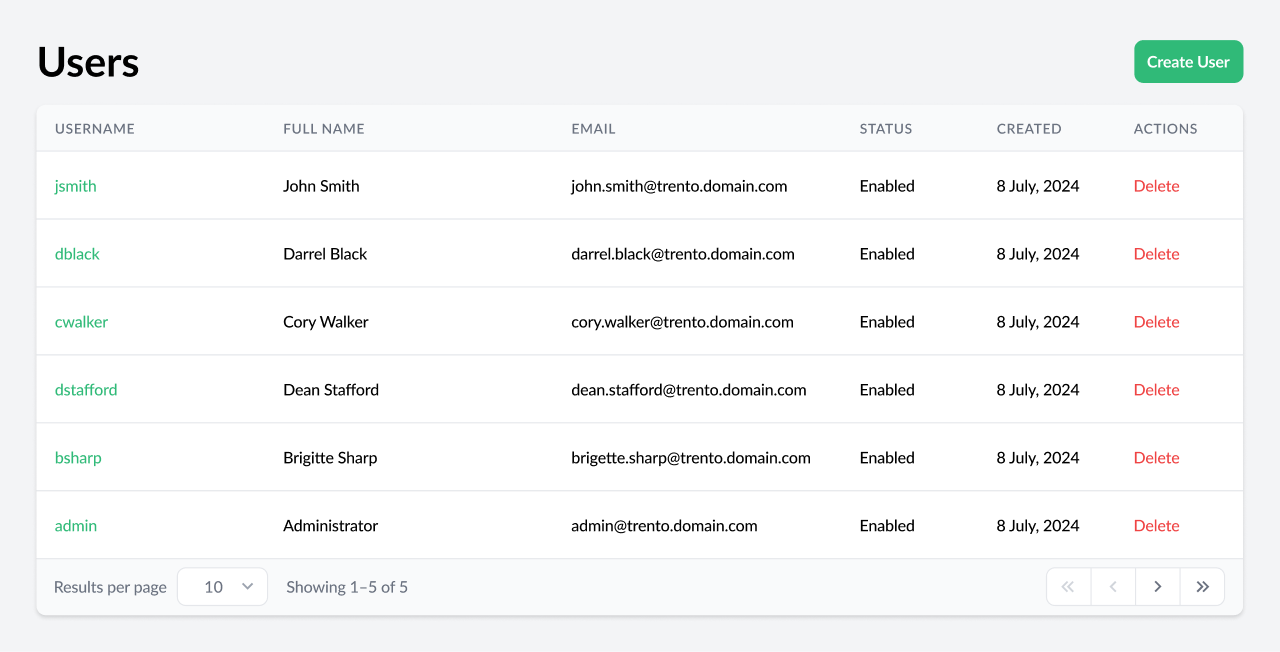Click email dean.stafford@trento.domain.com
The height and width of the screenshot is (652, 1280).
(689, 390)
